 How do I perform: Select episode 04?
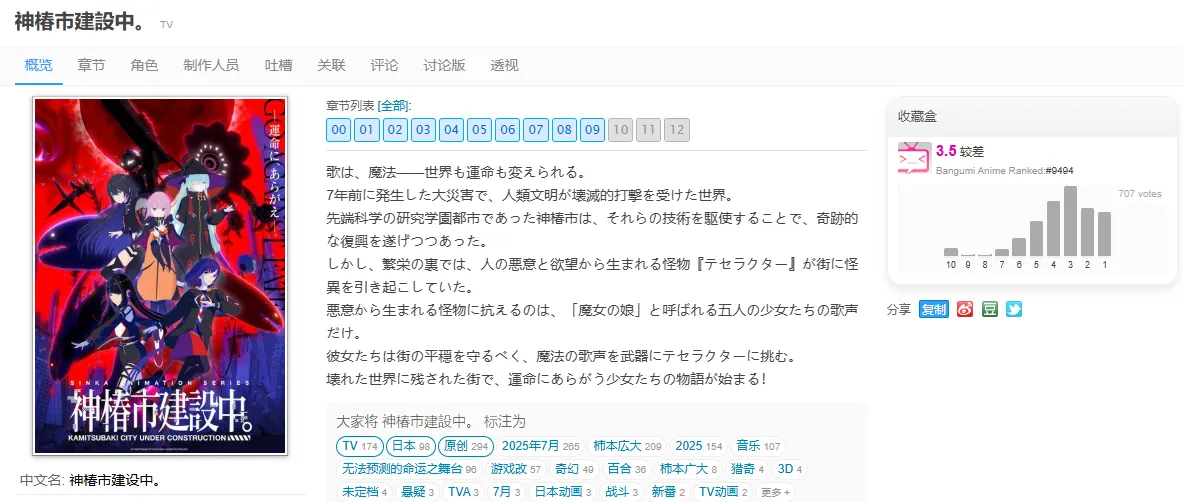pyautogui.click(x=451, y=130)
